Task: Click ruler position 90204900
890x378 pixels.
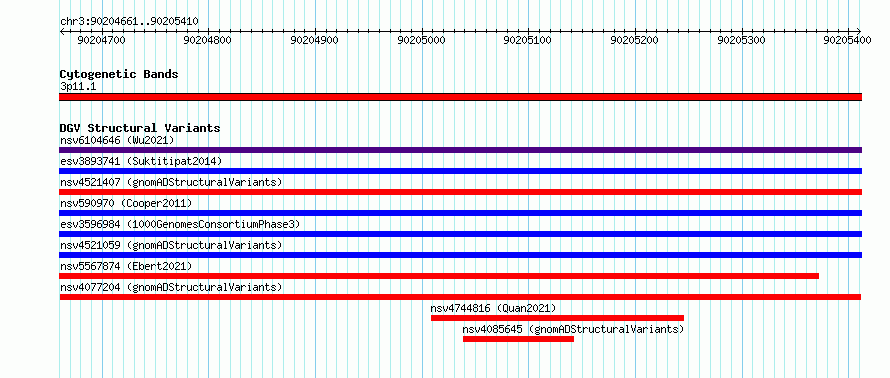Action: click(x=314, y=40)
